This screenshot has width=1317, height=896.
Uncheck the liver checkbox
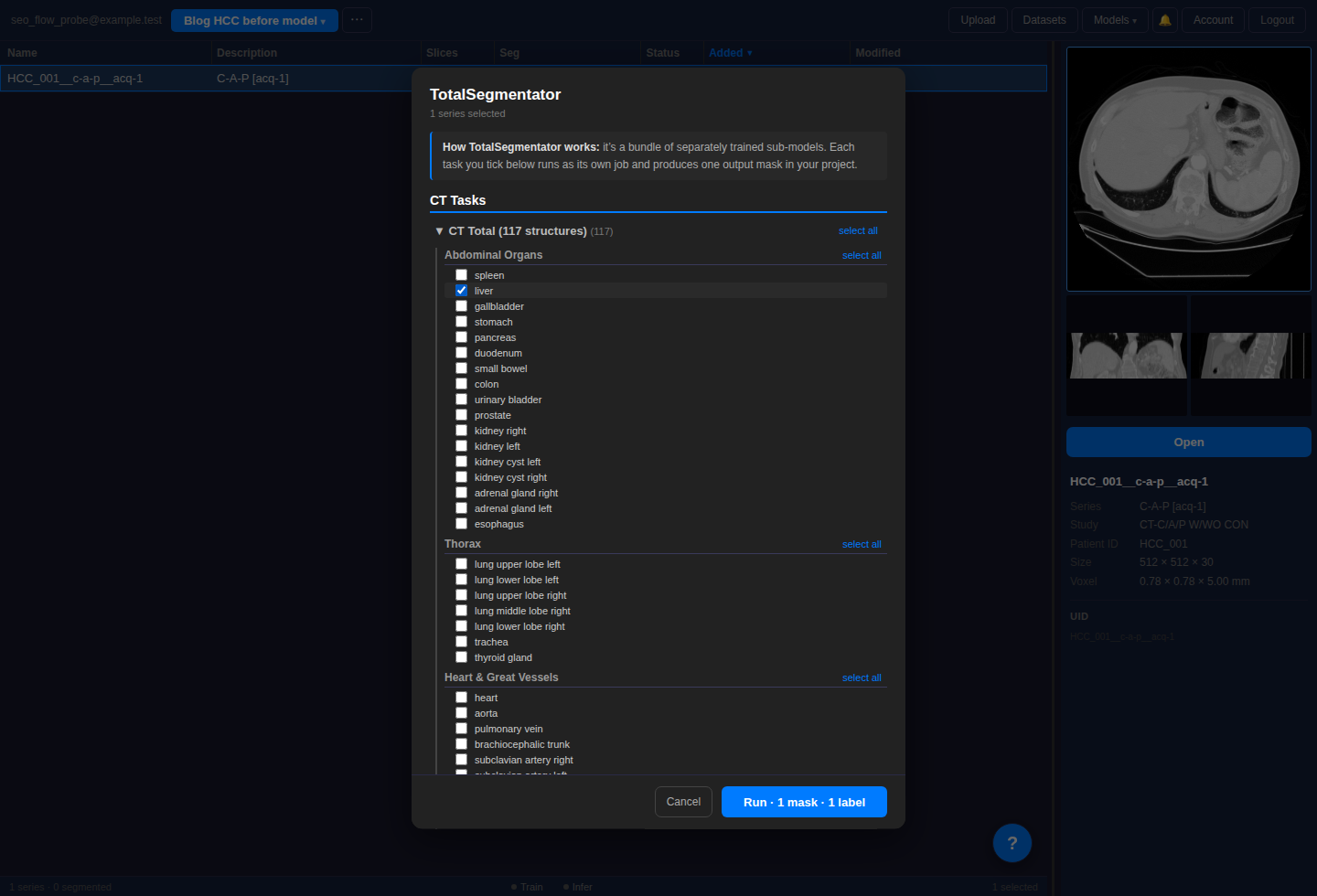tap(462, 291)
